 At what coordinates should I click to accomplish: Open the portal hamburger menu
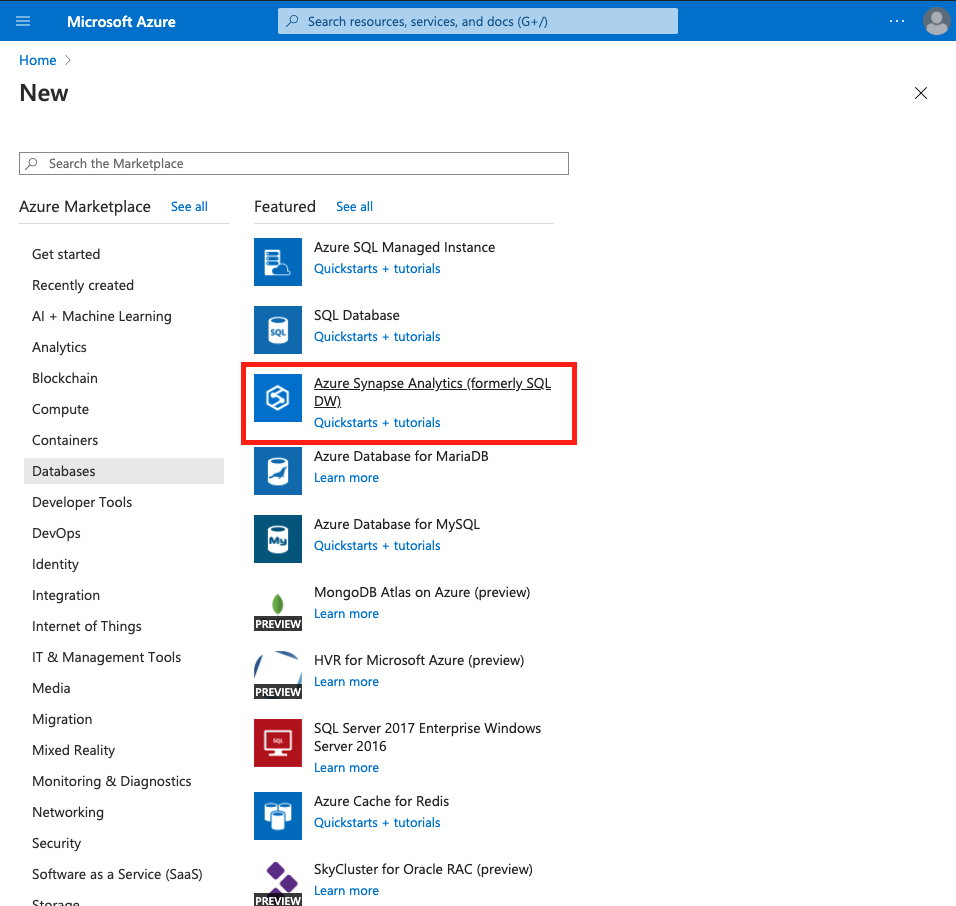(x=23, y=21)
